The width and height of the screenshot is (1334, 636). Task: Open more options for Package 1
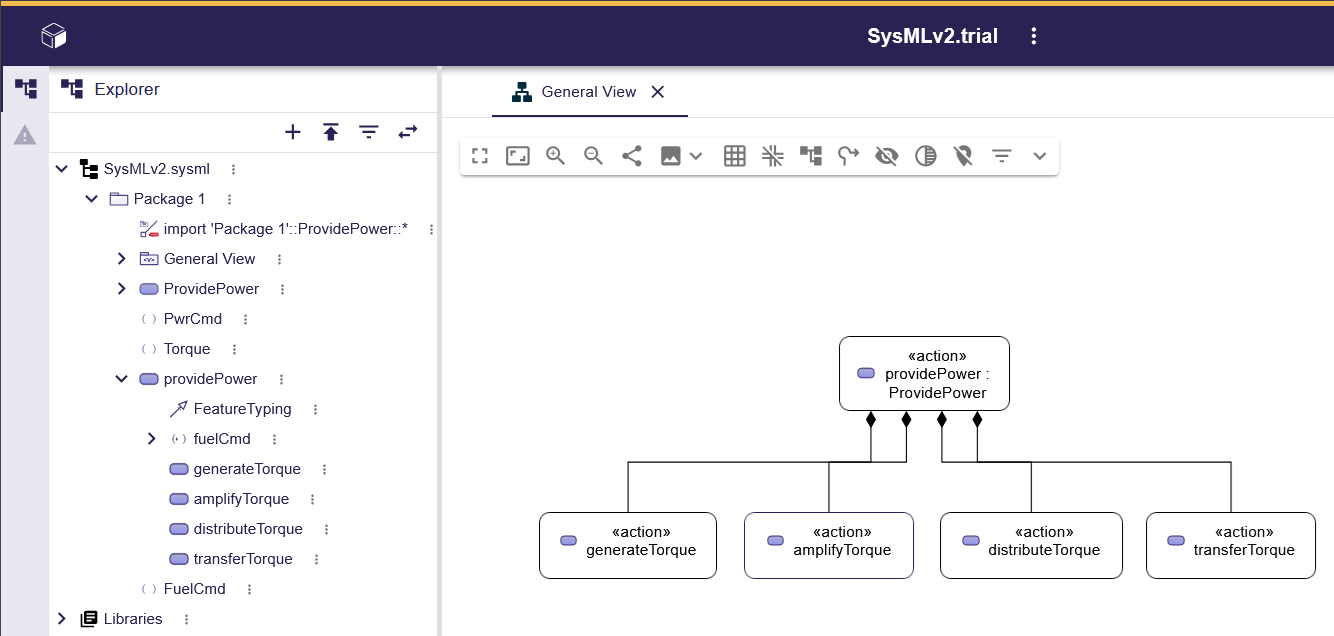click(x=229, y=199)
